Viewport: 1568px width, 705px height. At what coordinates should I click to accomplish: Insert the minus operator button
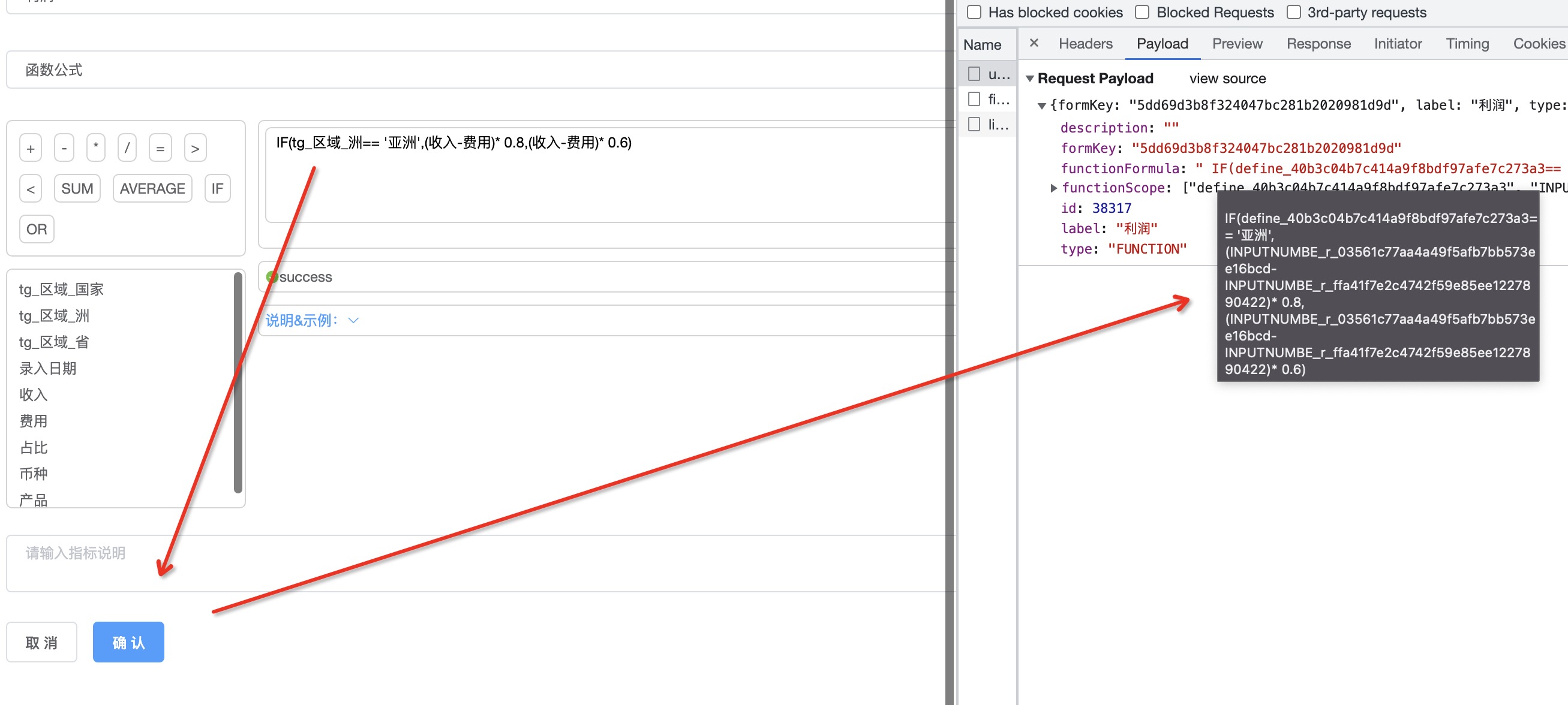[x=64, y=148]
